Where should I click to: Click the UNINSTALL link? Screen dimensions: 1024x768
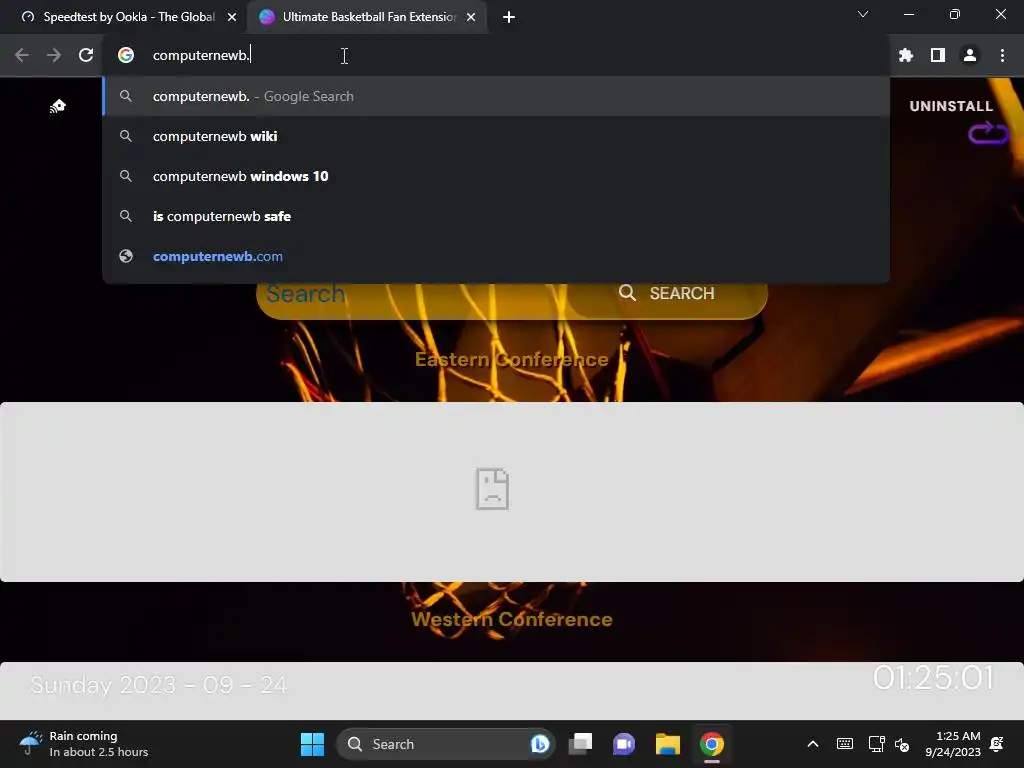pyautogui.click(x=951, y=106)
